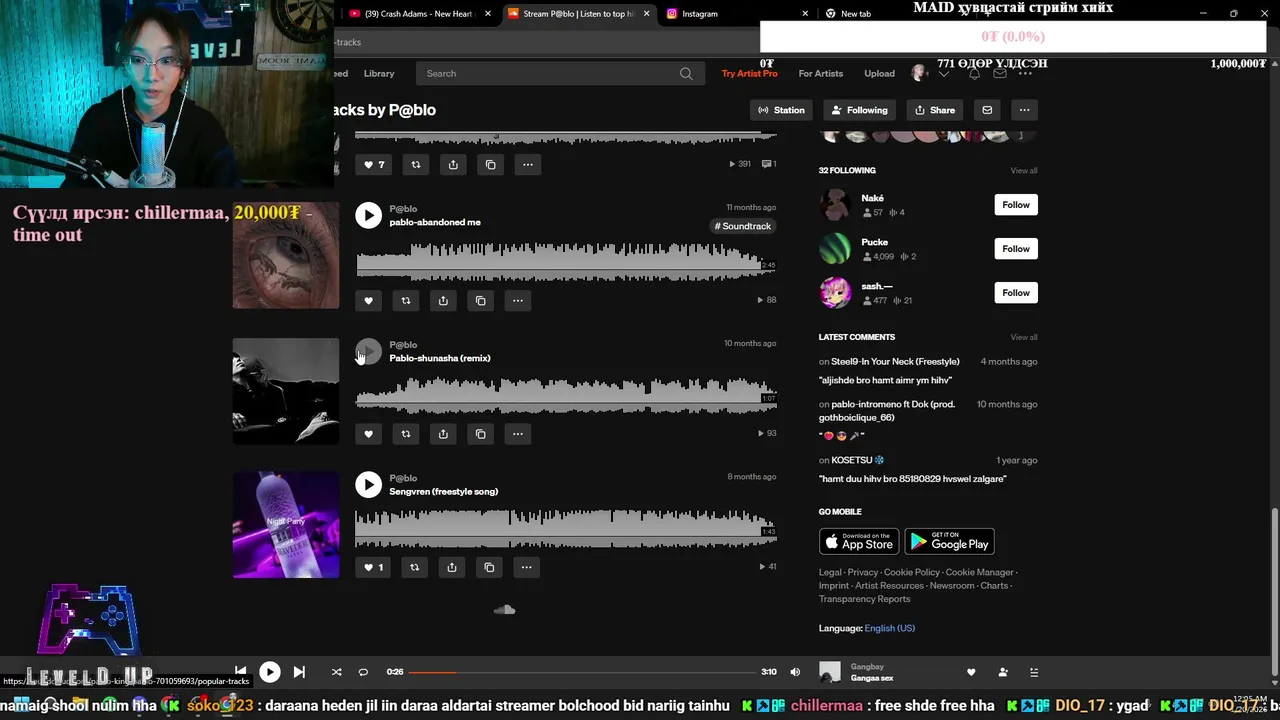Open the For Artists page
1280x720 pixels.
821,73
